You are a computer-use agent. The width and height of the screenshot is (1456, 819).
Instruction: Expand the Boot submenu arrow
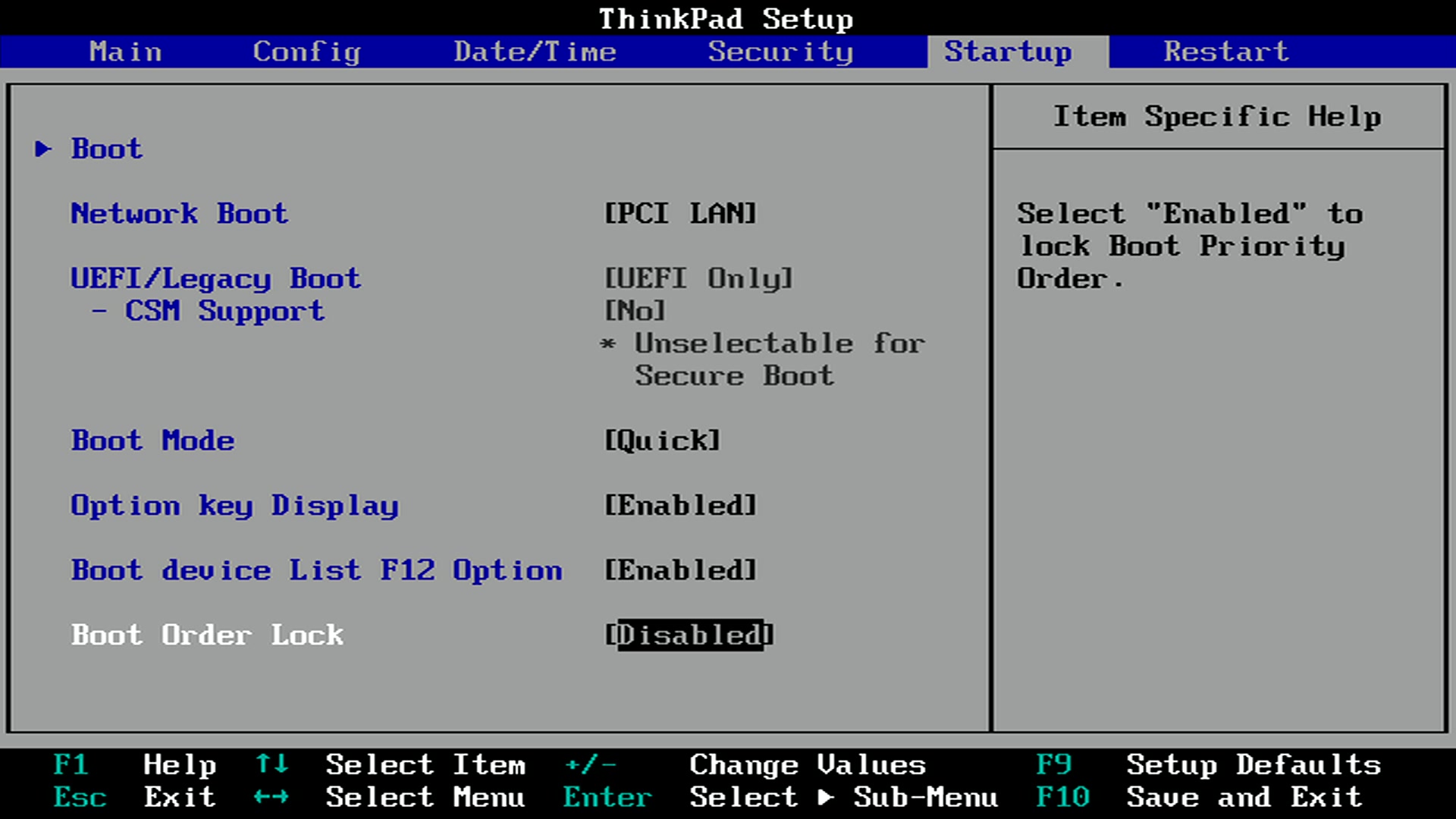coord(43,149)
